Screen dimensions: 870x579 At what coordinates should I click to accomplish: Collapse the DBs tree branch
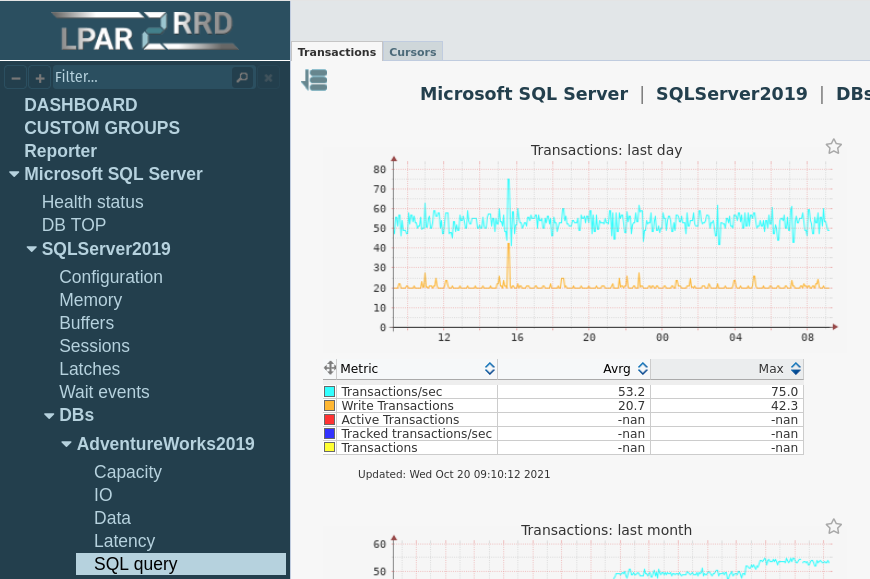point(49,414)
